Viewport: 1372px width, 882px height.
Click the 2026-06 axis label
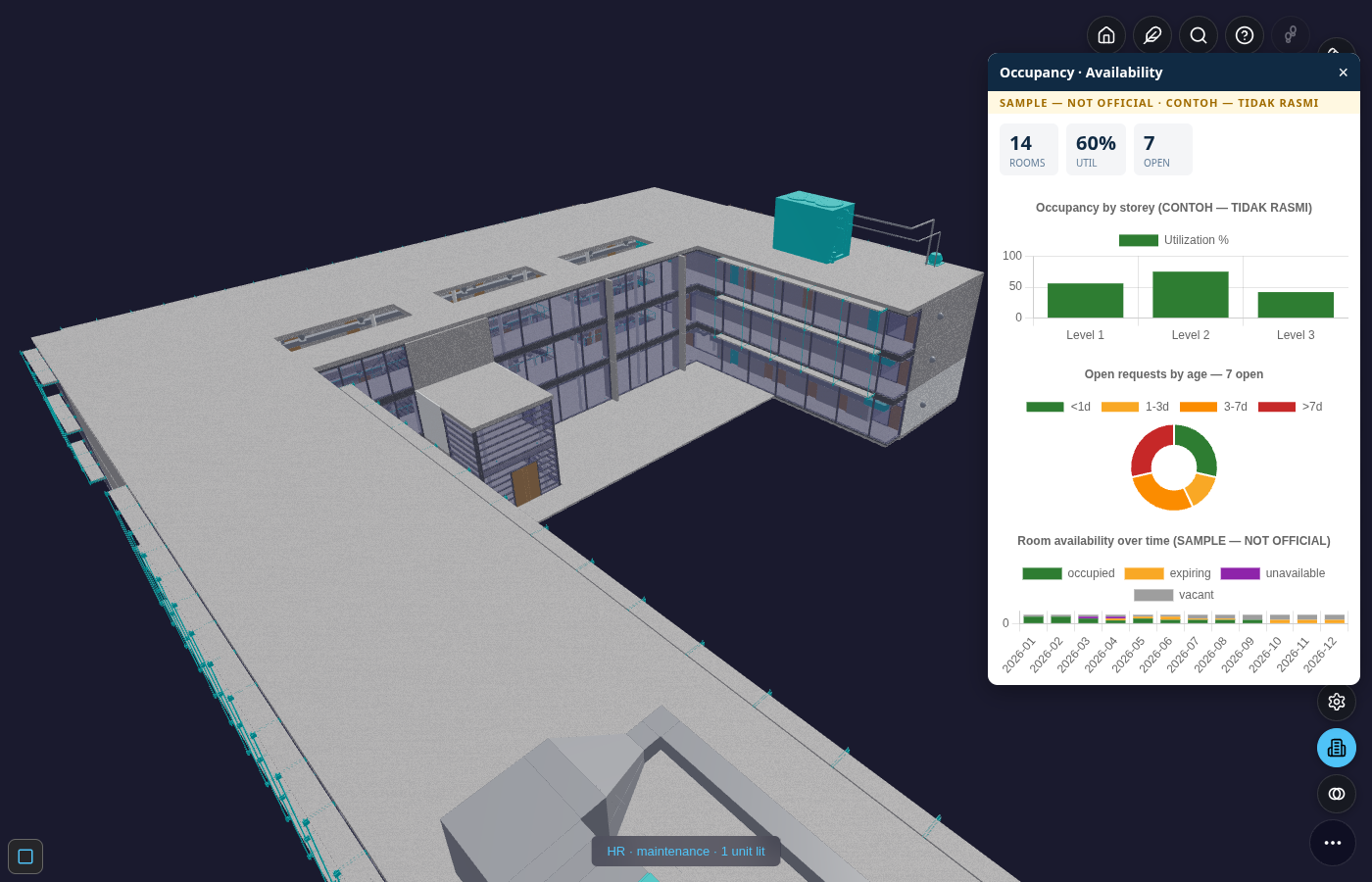1156,654
